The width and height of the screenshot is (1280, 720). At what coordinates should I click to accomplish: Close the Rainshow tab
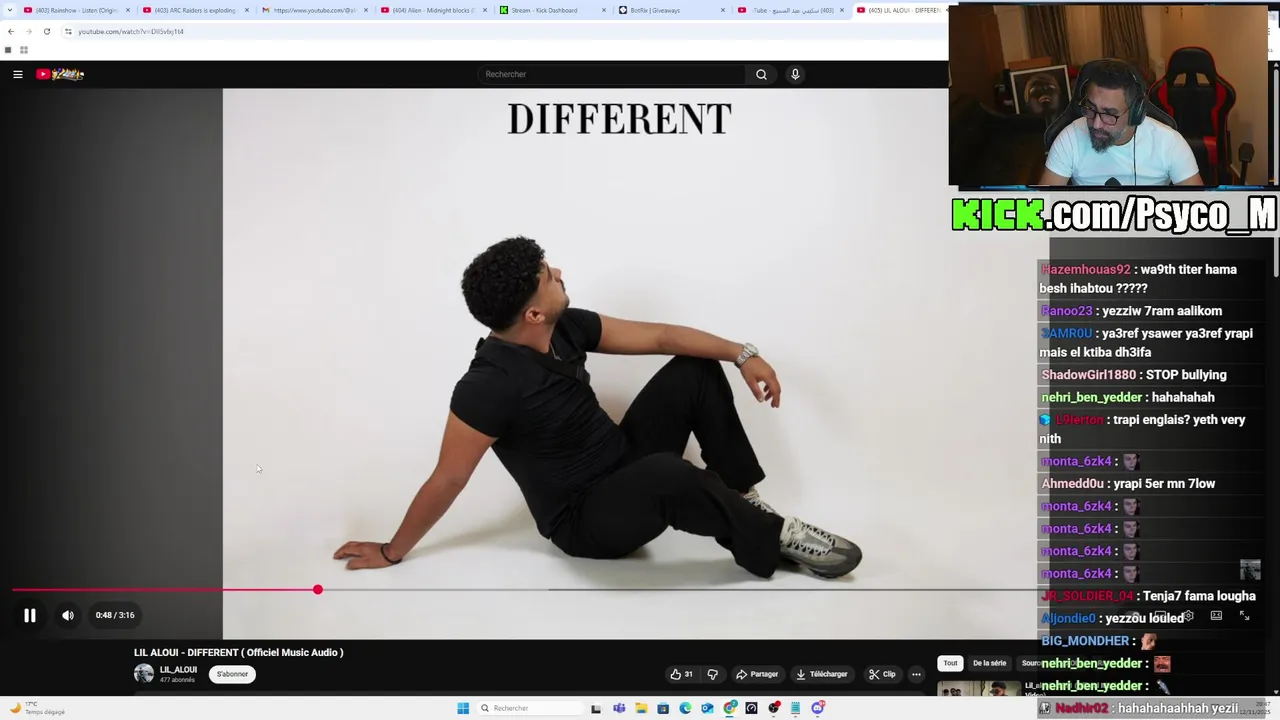(x=128, y=10)
